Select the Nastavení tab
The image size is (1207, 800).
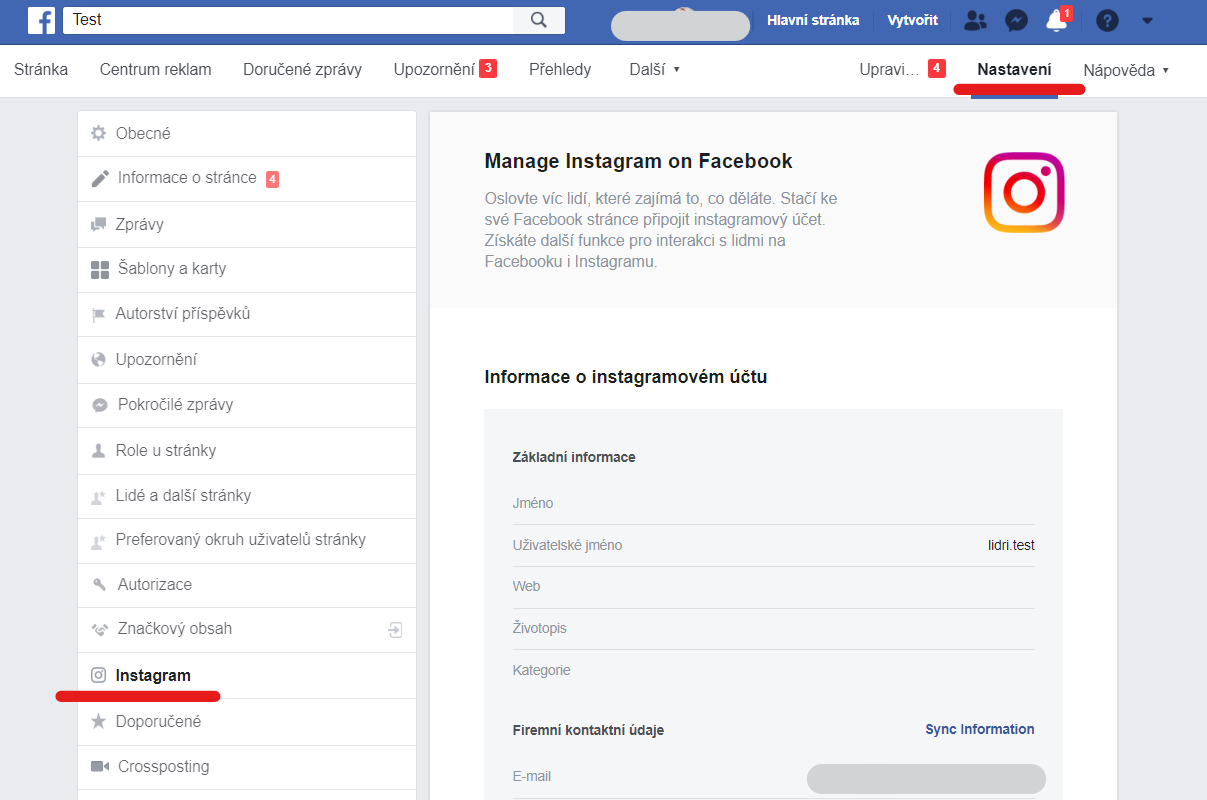(x=1014, y=70)
